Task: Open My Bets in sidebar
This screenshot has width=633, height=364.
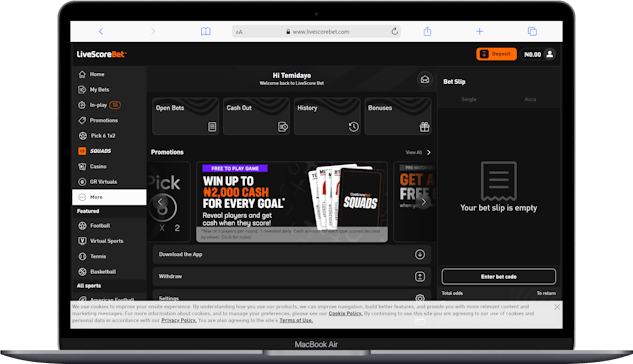Action: (109, 90)
